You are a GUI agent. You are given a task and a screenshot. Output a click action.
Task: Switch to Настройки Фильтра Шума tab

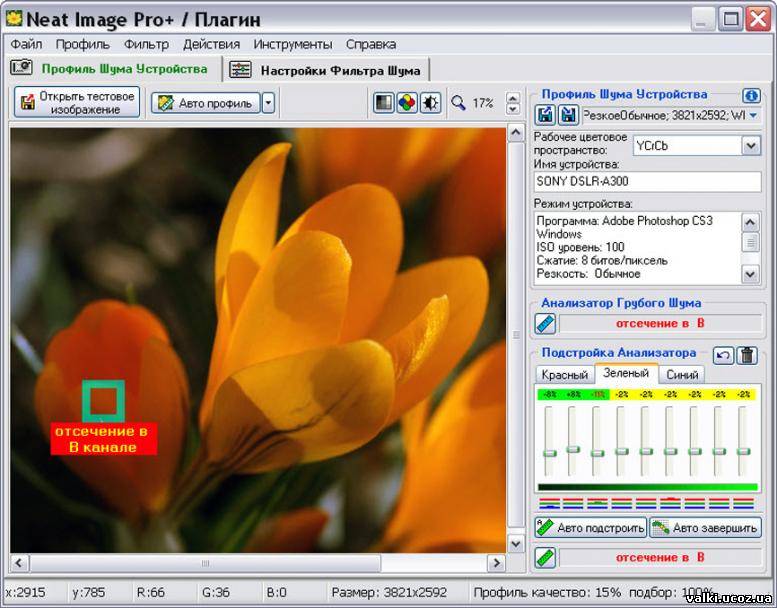pyautogui.click(x=327, y=70)
